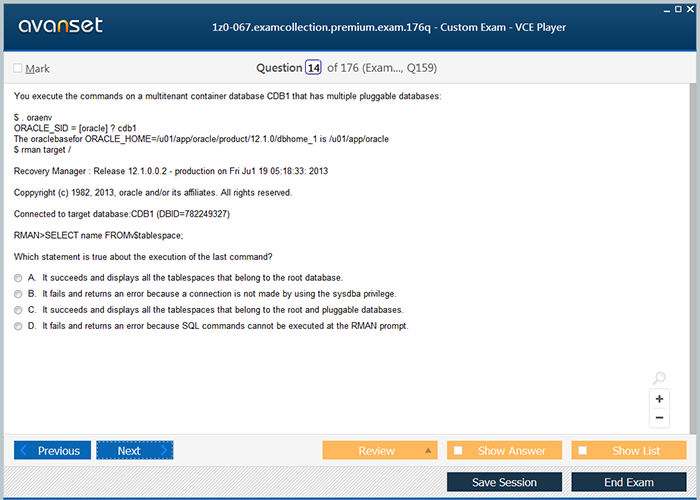Image resolution: width=700 pixels, height=500 pixels.
Task: Select answer C radio button
Action: (x=18, y=310)
